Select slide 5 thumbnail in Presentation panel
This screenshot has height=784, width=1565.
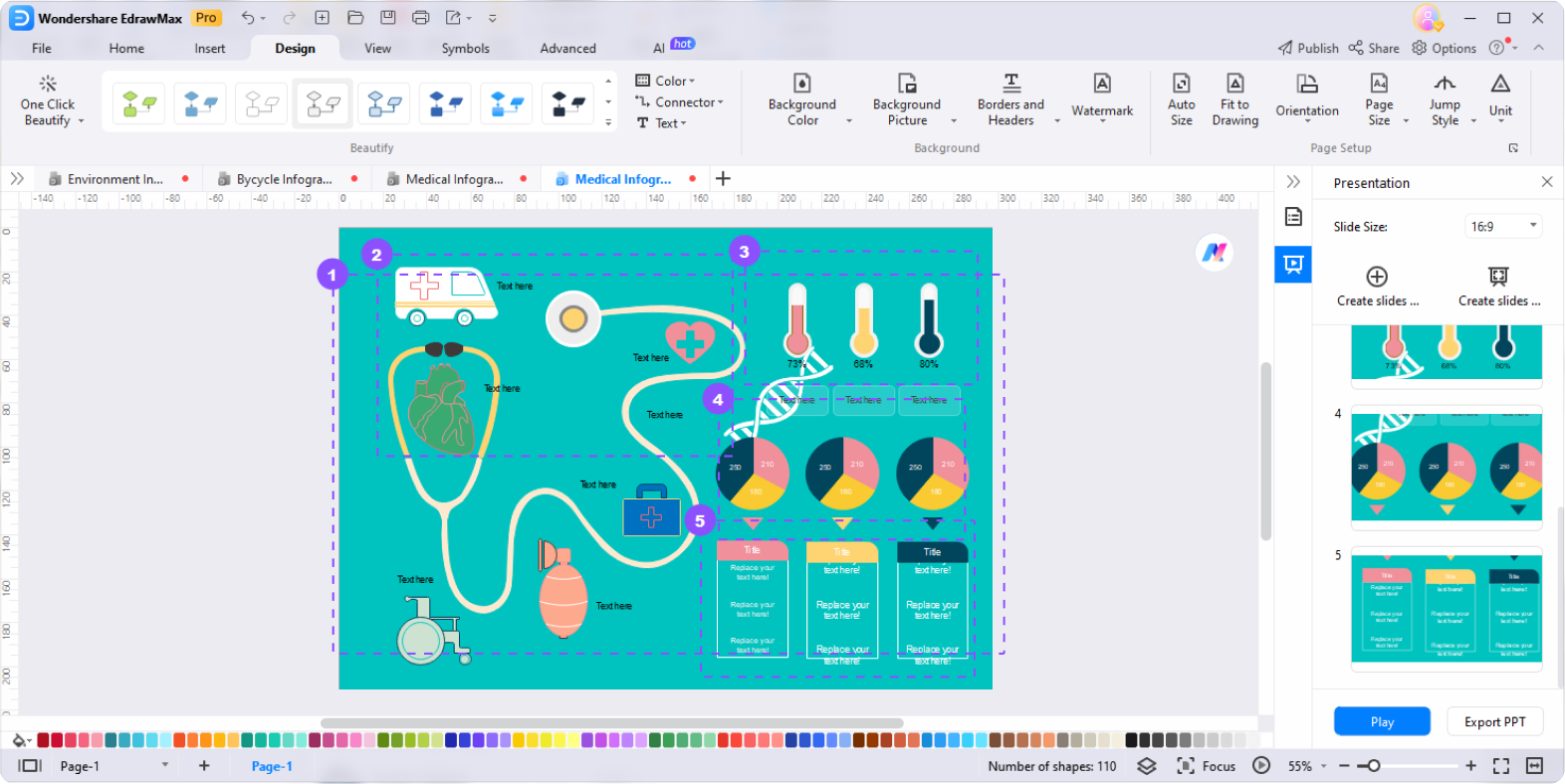point(1447,609)
